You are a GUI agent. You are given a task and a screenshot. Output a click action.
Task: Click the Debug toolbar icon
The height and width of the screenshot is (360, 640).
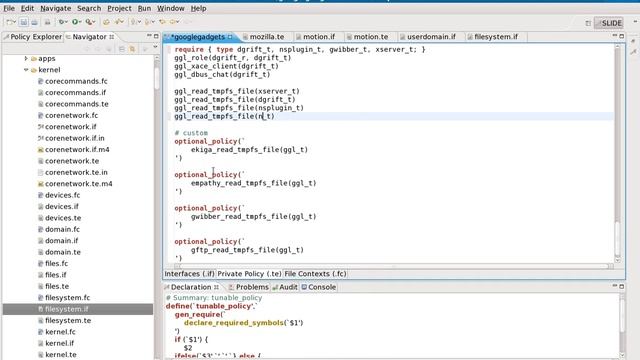pos(61,22)
